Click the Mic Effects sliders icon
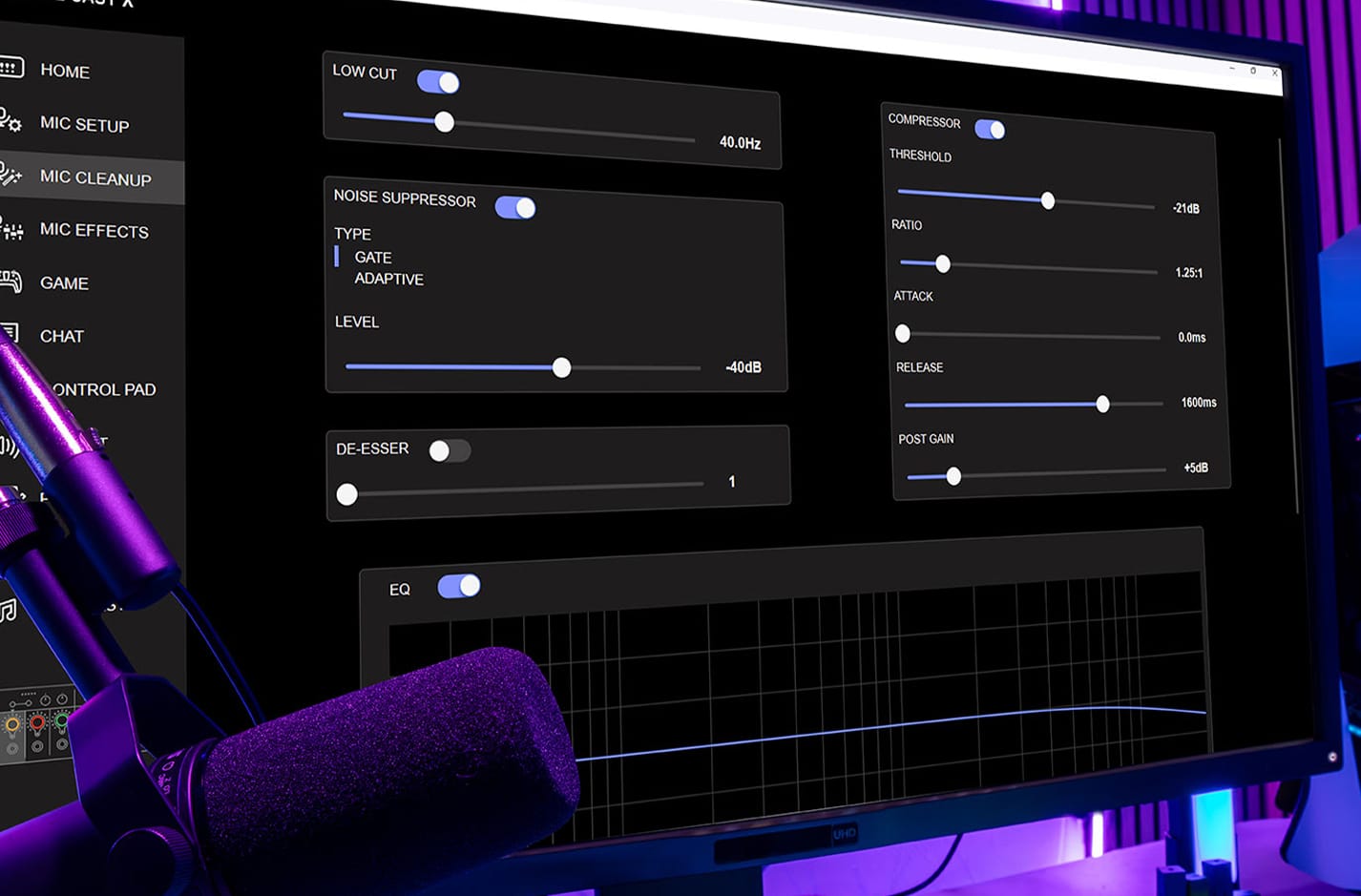1361x896 pixels. point(11,228)
